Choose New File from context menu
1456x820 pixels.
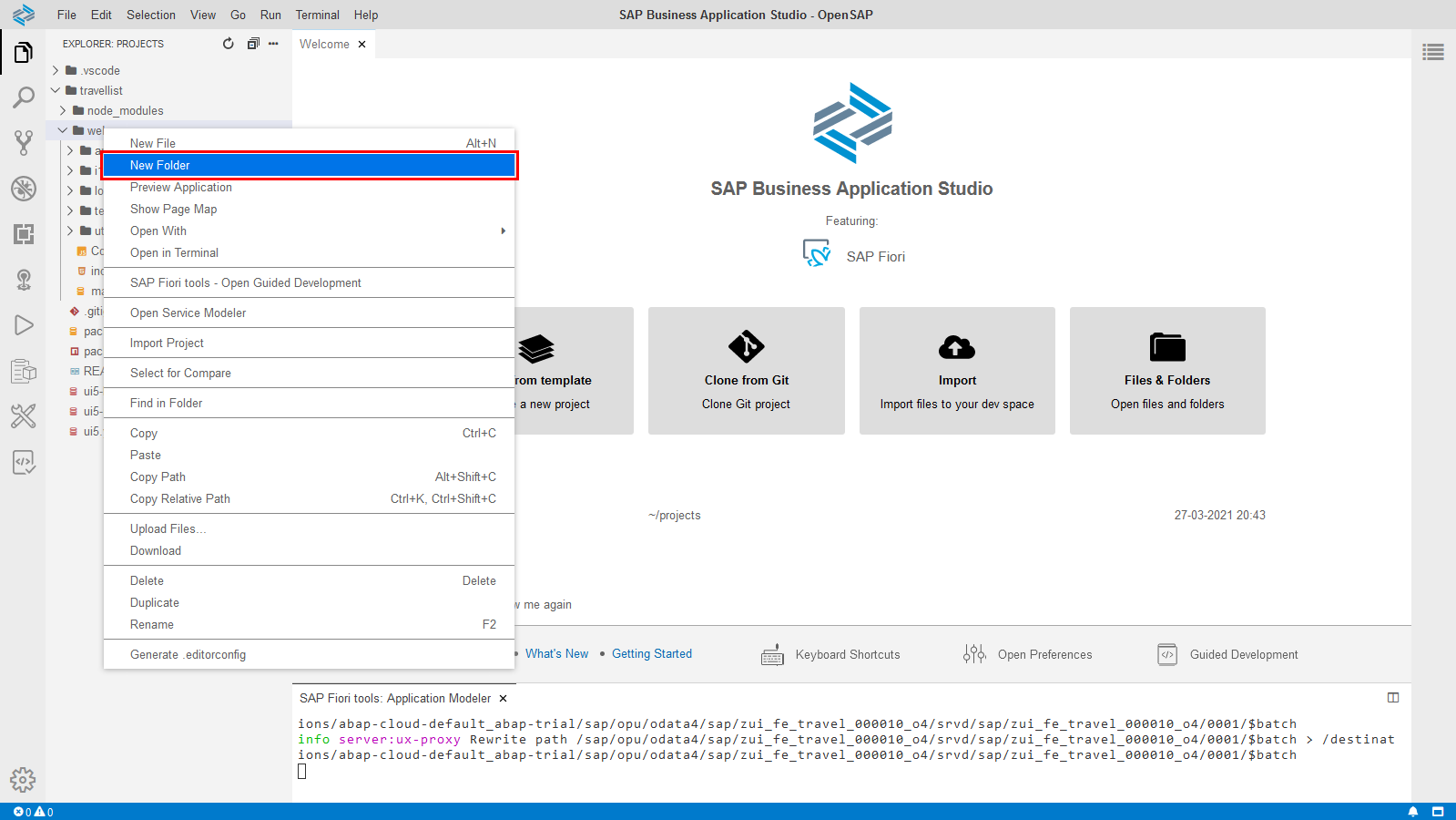[x=310, y=143]
